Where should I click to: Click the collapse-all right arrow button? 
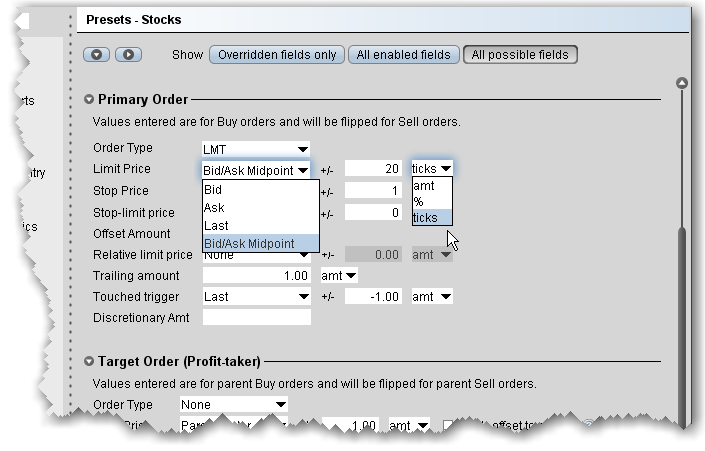[x=128, y=55]
